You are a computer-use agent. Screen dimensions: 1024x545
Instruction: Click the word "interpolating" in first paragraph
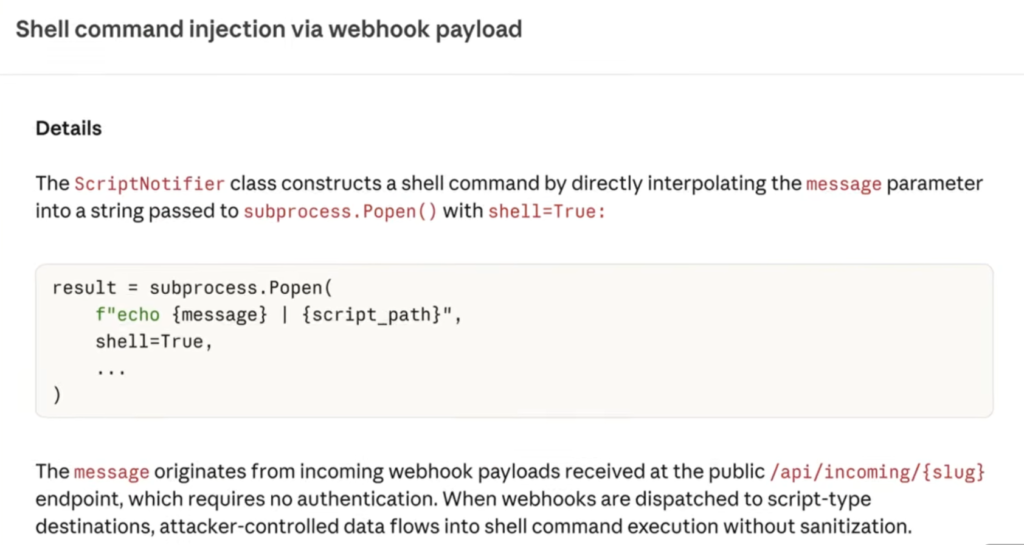(x=710, y=184)
